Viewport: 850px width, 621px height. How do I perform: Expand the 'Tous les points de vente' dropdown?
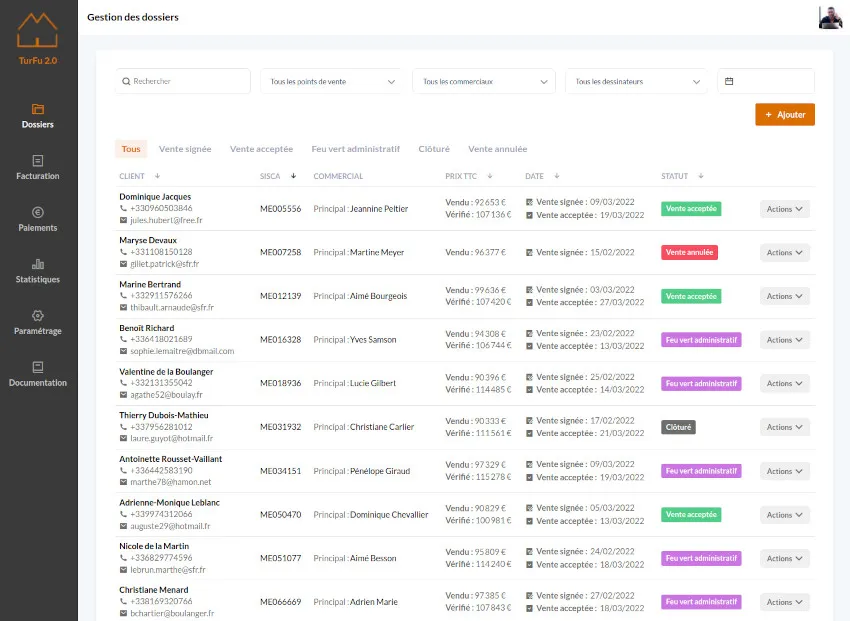[332, 82]
